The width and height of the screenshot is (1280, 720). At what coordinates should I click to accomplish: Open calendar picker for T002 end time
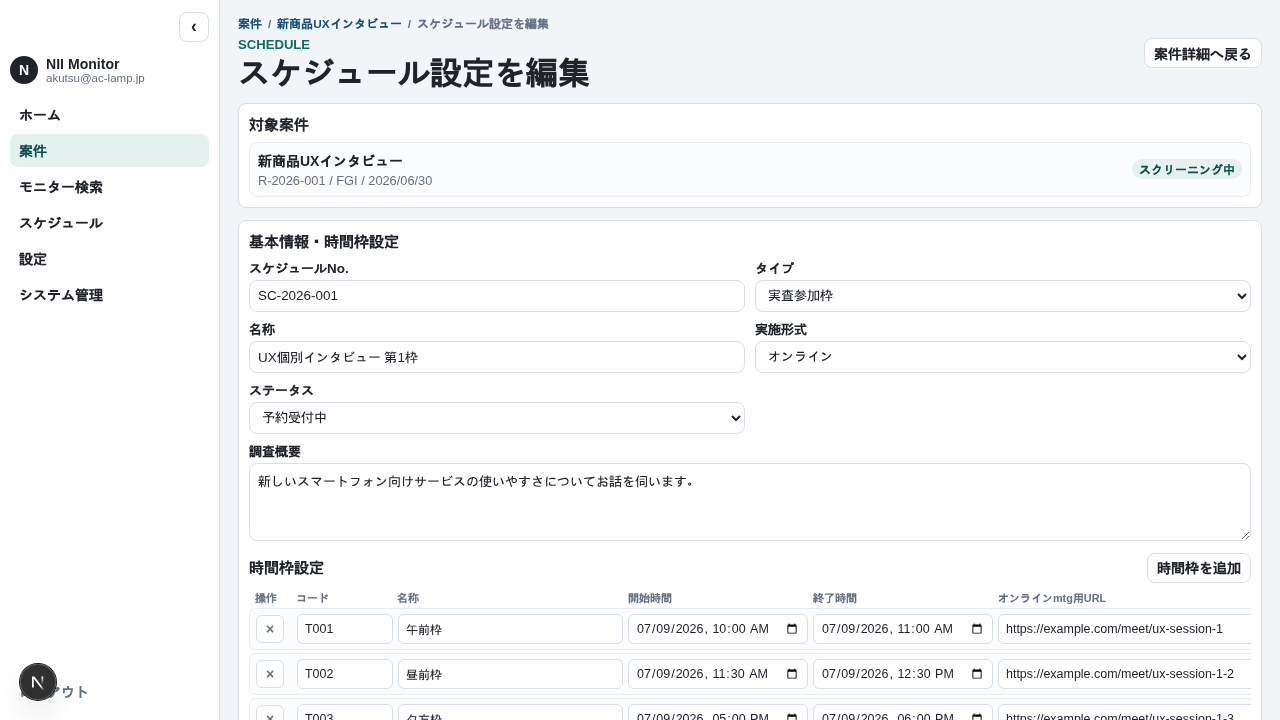coord(977,674)
